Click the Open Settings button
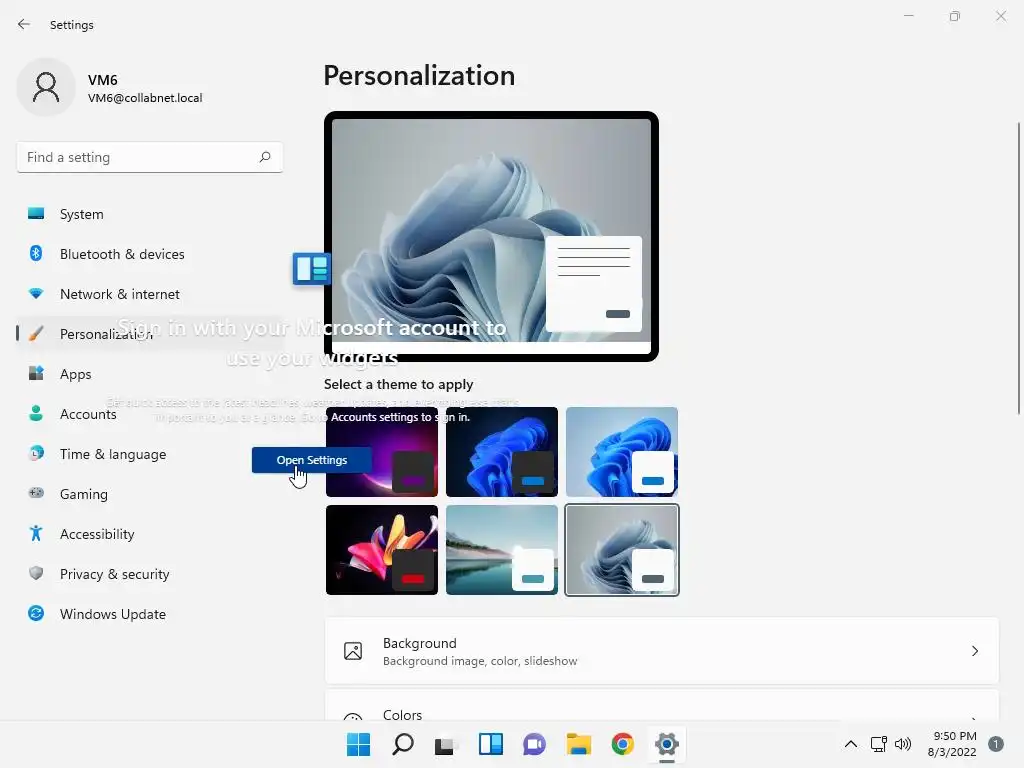Screen dimensions: 1024x768 tap(312, 460)
